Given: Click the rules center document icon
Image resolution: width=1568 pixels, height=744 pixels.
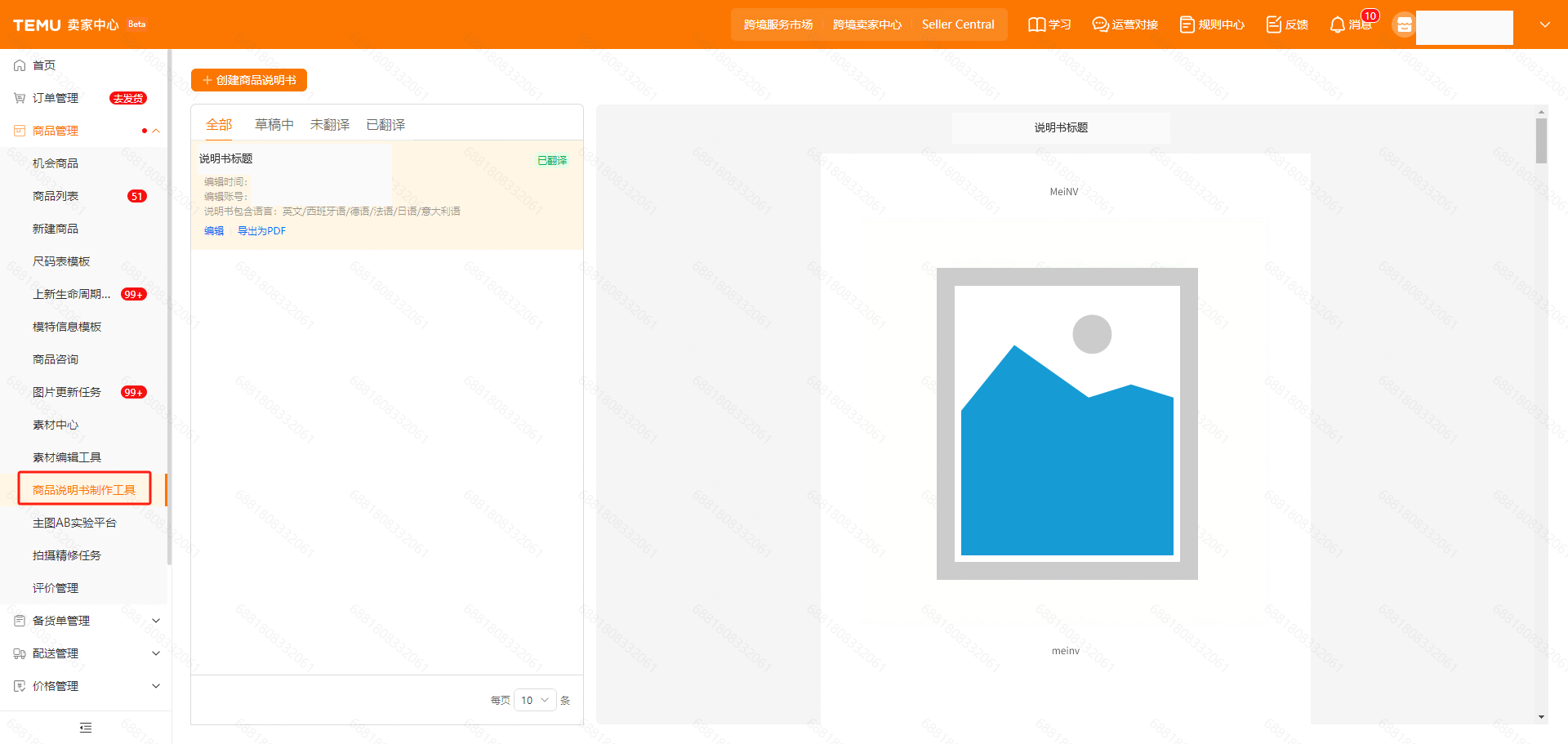Looking at the screenshot, I should [x=1187, y=25].
